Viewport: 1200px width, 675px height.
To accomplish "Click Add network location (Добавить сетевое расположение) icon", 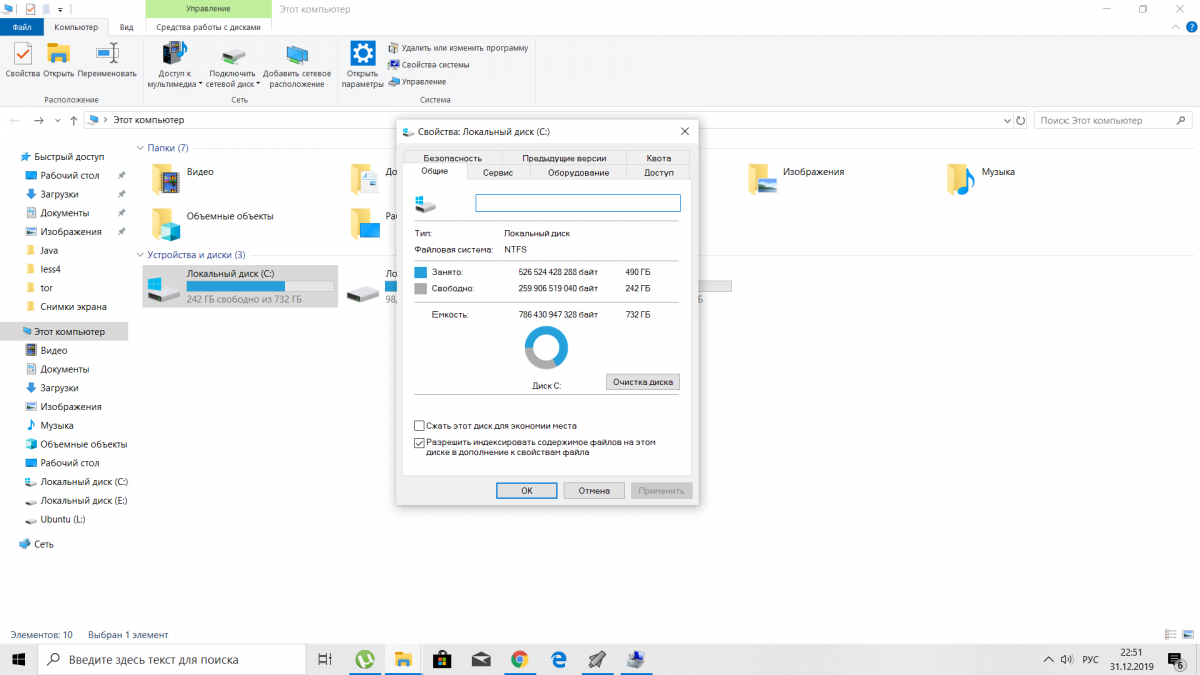I will tap(297, 65).
